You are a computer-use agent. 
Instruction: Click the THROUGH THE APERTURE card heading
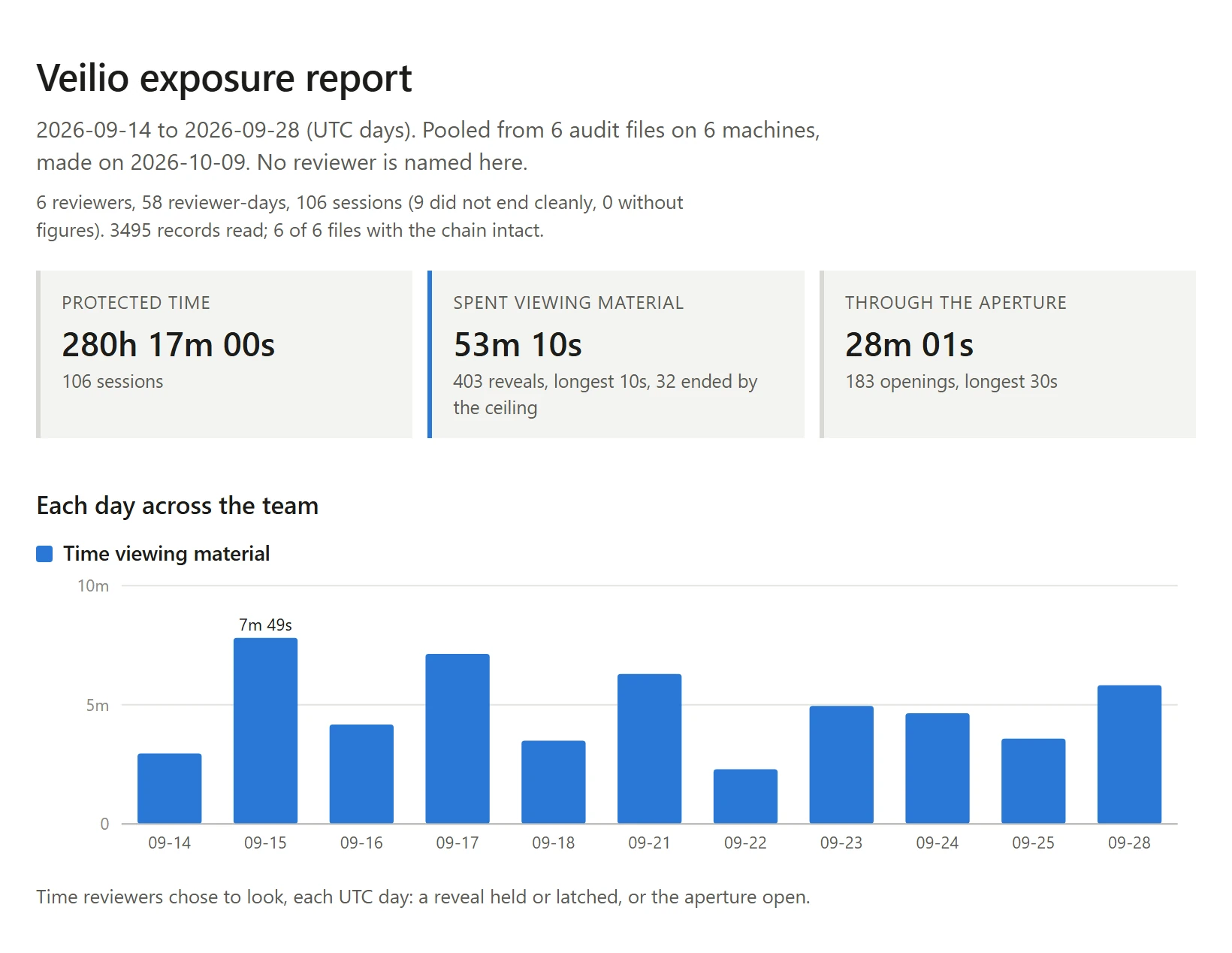point(956,303)
